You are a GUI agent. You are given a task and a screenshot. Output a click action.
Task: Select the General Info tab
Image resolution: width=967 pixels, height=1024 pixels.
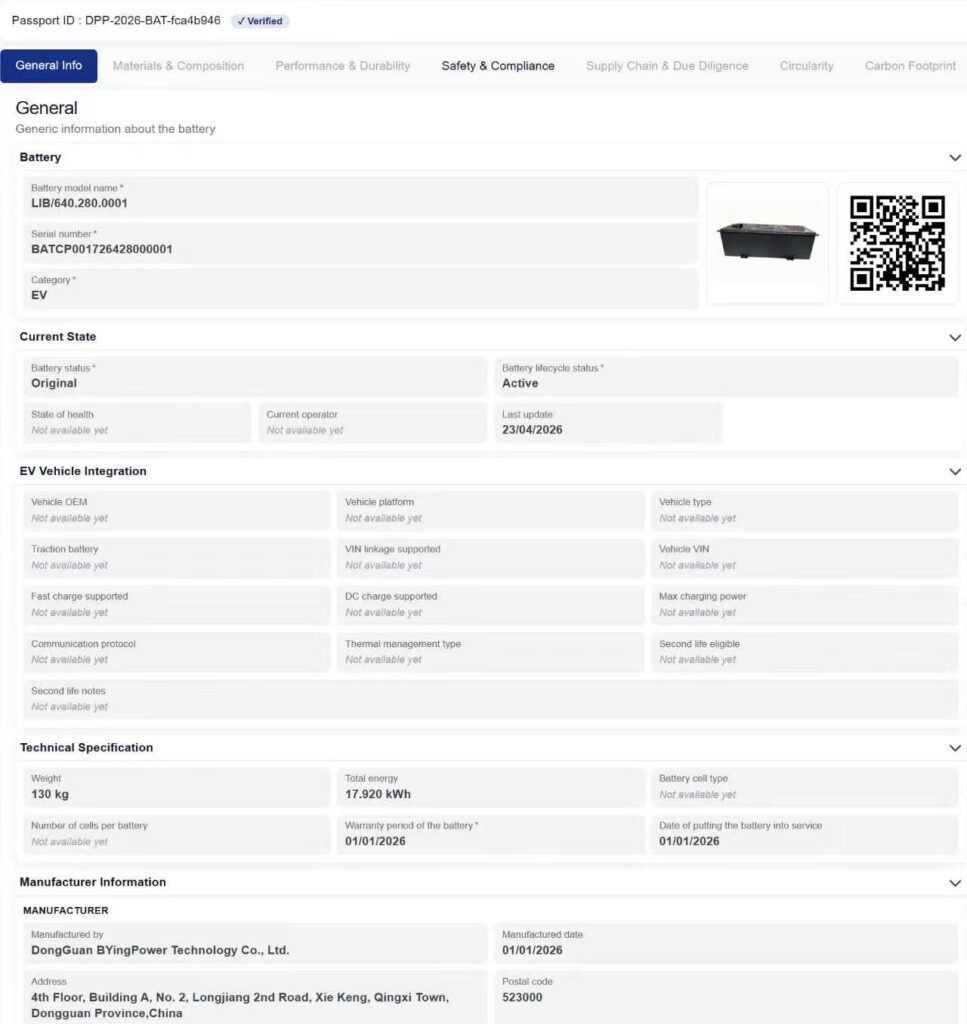pyautogui.click(x=49, y=66)
